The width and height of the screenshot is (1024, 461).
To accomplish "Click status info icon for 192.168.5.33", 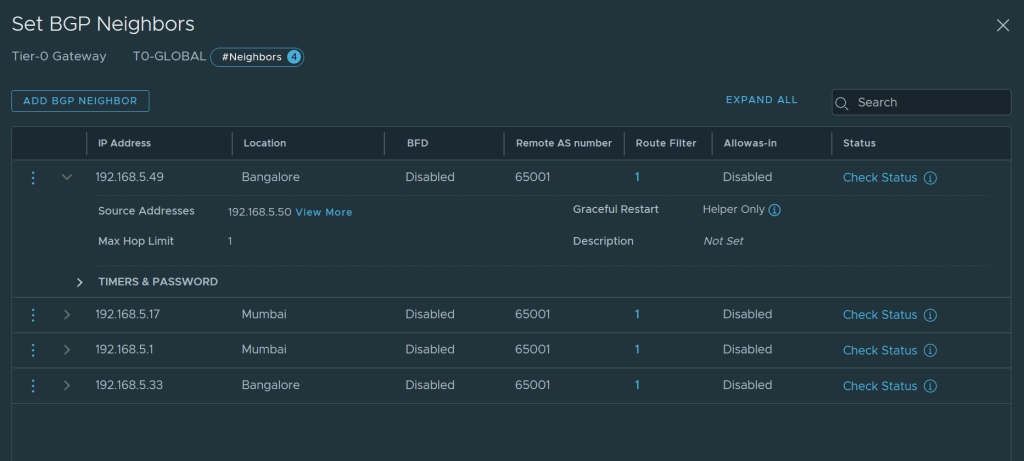I will tap(930, 386).
